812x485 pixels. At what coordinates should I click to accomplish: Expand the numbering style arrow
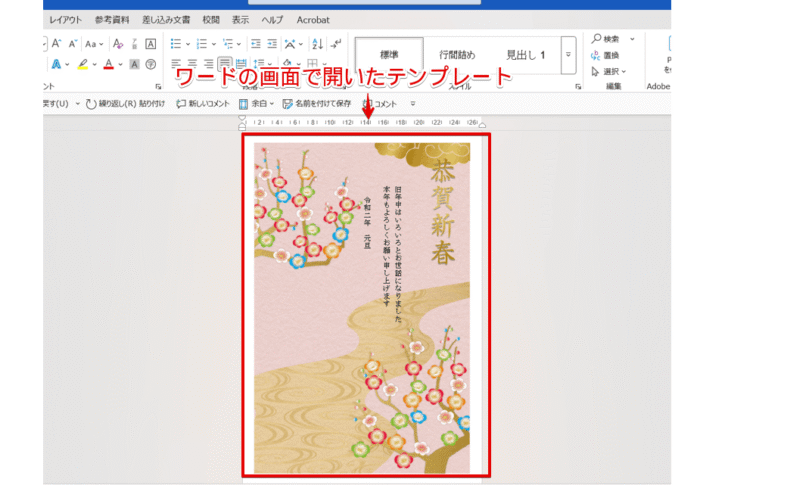(213, 44)
